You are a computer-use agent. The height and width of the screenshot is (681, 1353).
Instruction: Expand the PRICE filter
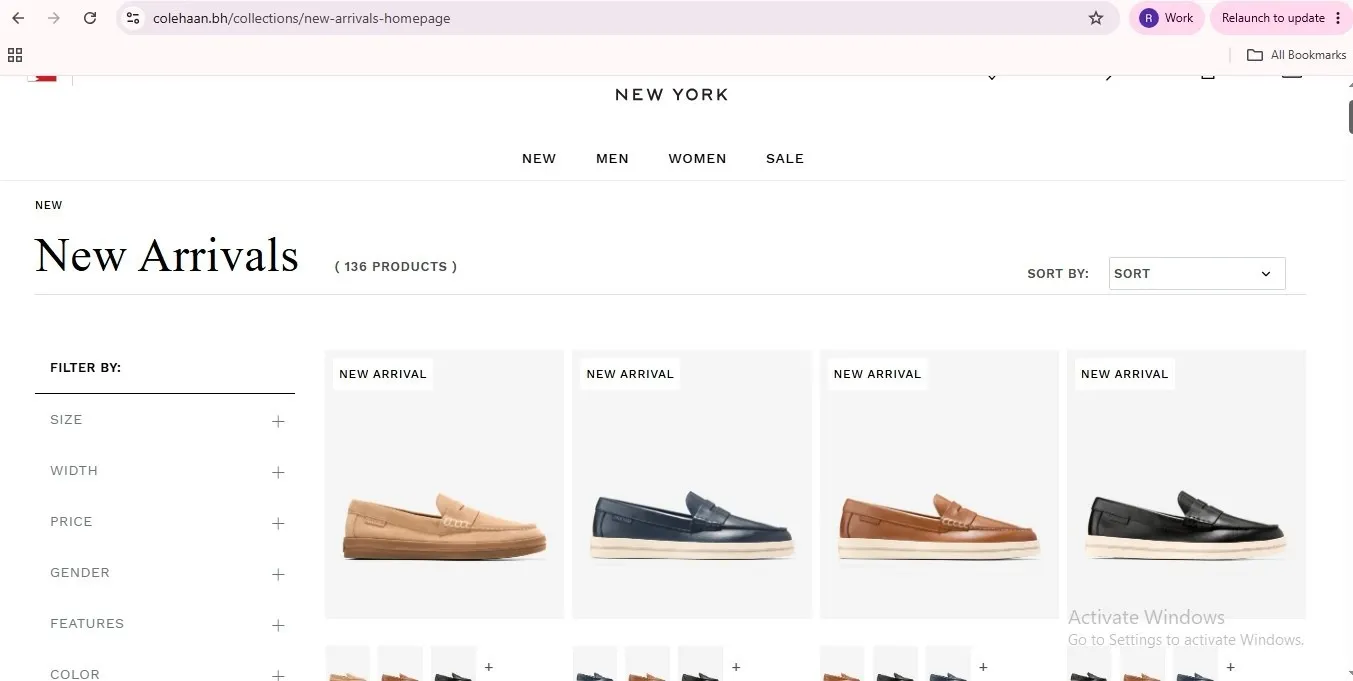pos(167,522)
